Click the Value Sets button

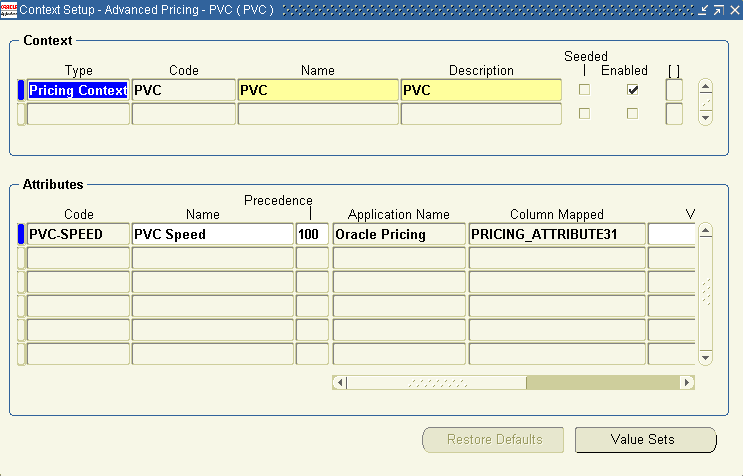click(645, 440)
